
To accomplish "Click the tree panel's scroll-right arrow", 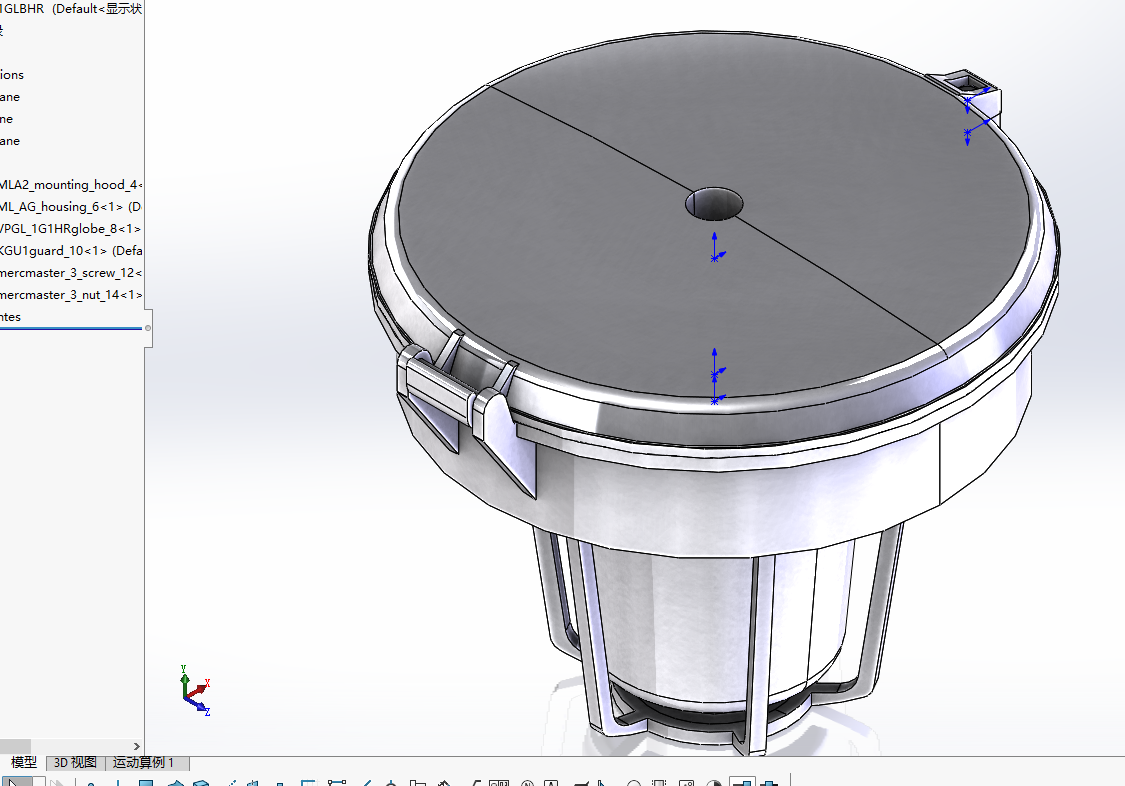I will pyautogui.click(x=137, y=747).
